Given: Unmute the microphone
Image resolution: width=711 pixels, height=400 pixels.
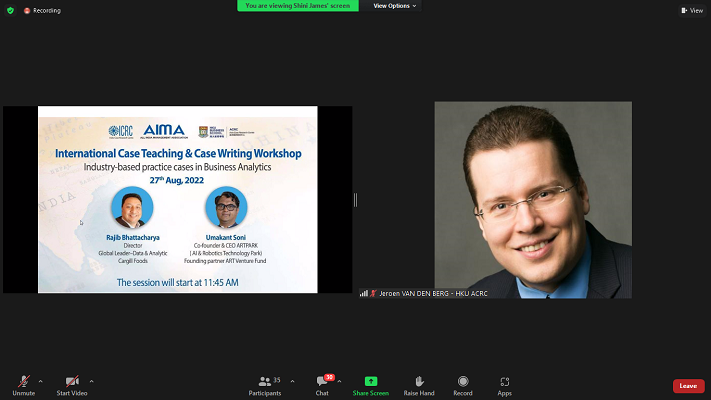Looking at the screenshot, I should click(x=24, y=386).
